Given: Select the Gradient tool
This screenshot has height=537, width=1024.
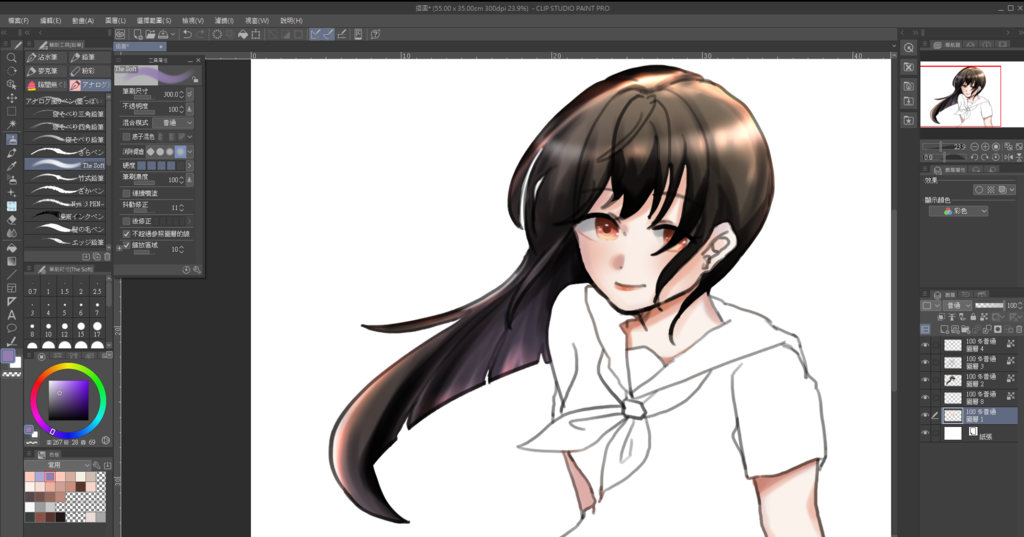Looking at the screenshot, I should pyautogui.click(x=11, y=261).
